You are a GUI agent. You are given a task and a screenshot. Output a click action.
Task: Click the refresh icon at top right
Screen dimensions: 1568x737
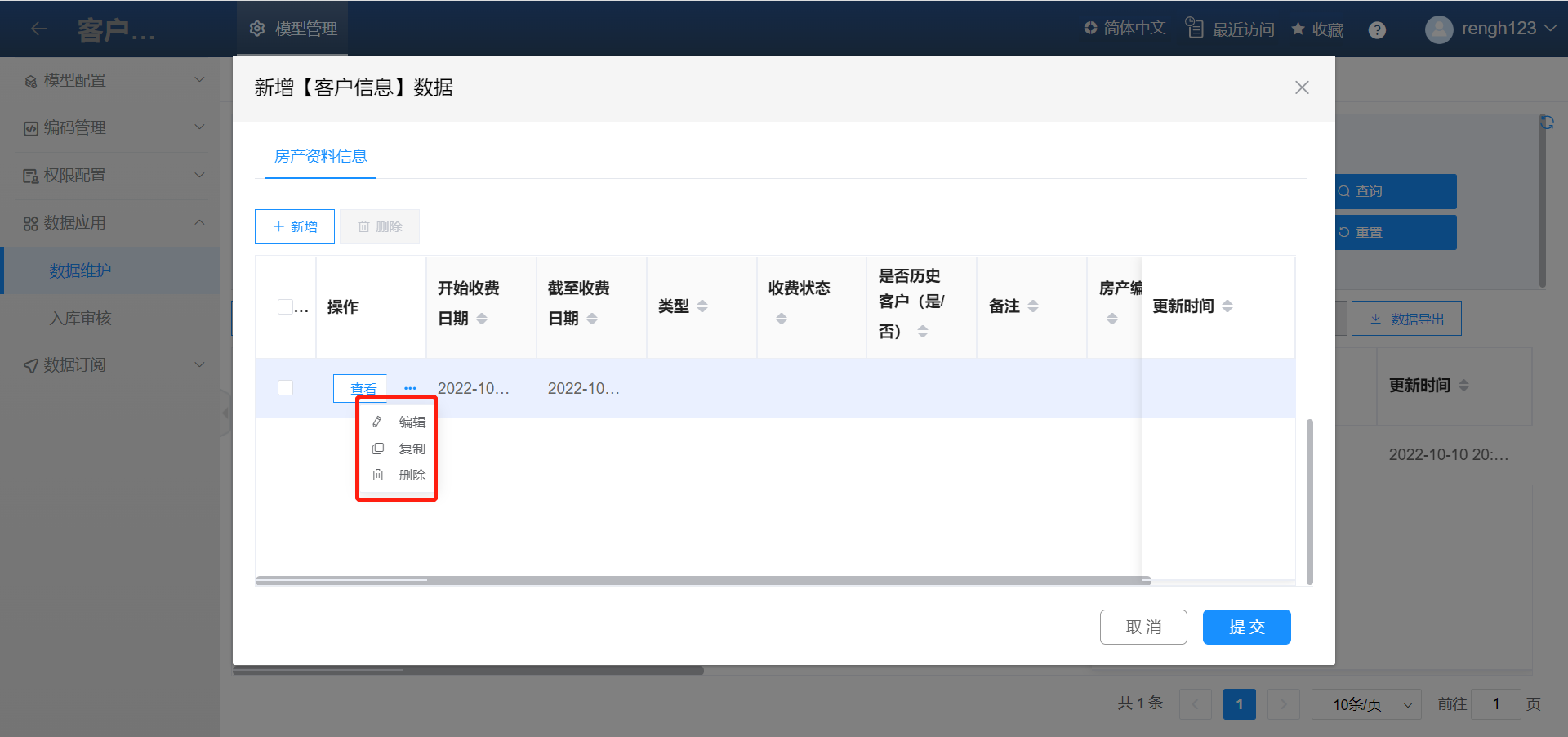1546,123
